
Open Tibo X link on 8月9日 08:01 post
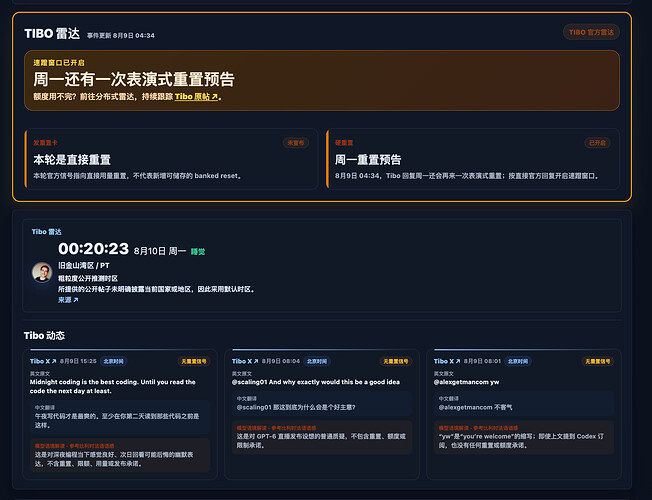pyautogui.click(x=447, y=361)
